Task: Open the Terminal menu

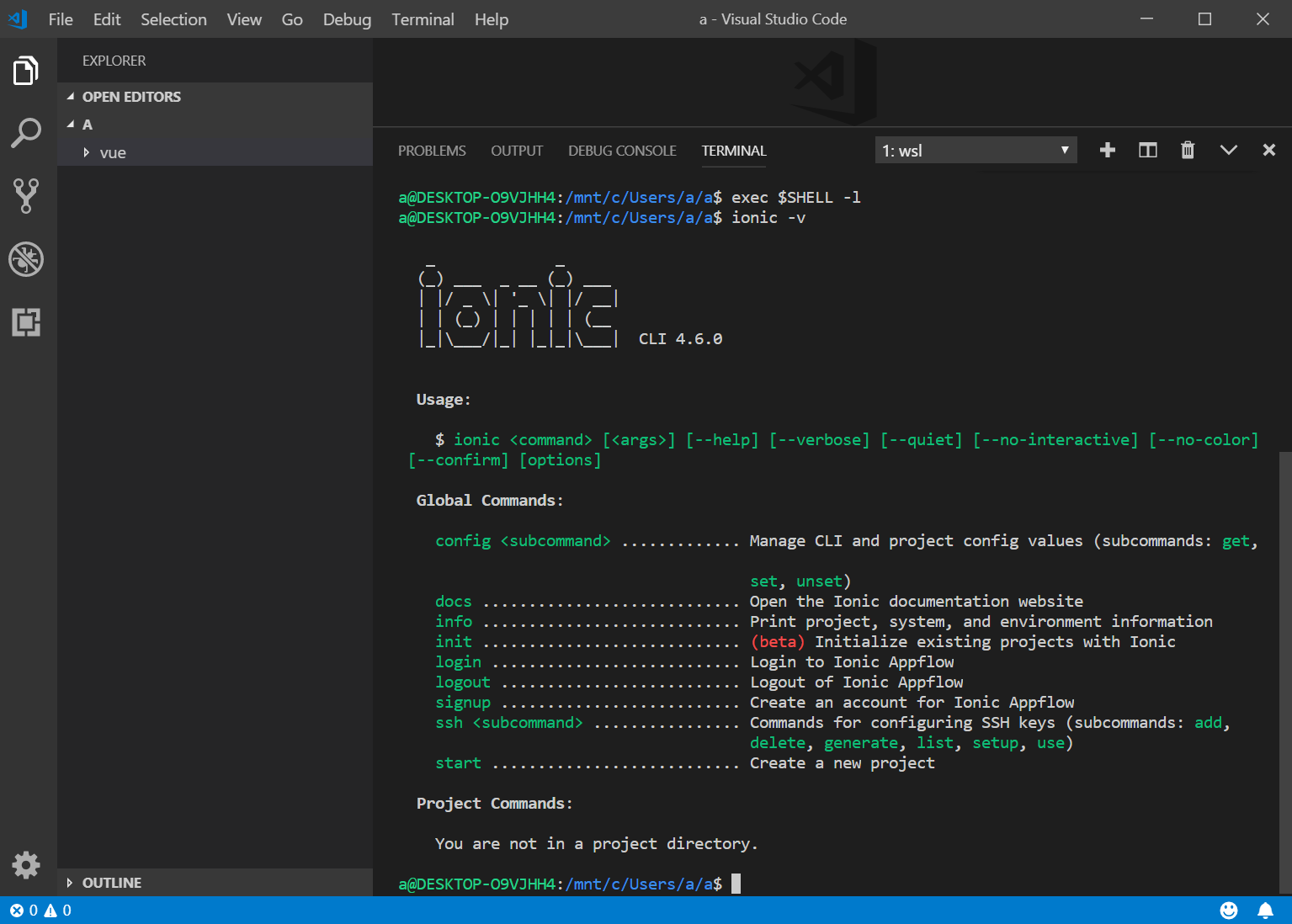Action: (x=423, y=19)
